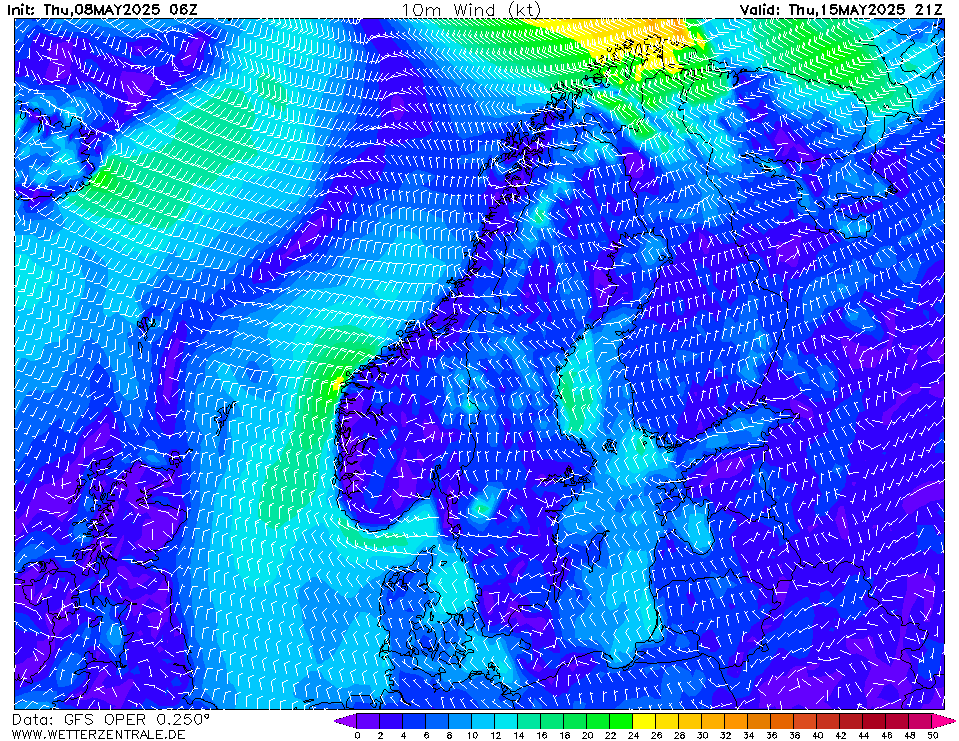Screen dimensions: 959x741
Task: Pick the bright green swatch between 22 and 24
Action: (x=621, y=721)
